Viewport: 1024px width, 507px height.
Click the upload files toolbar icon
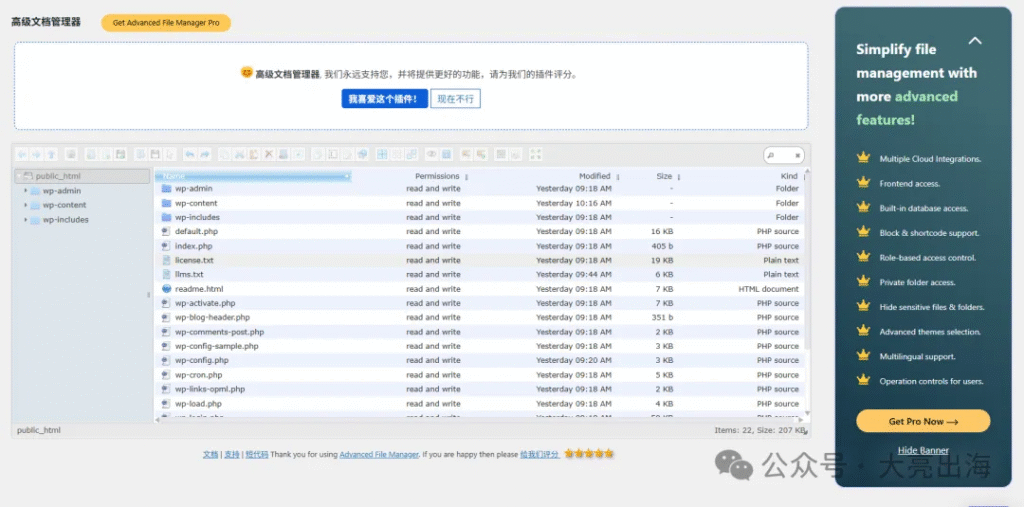point(121,155)
